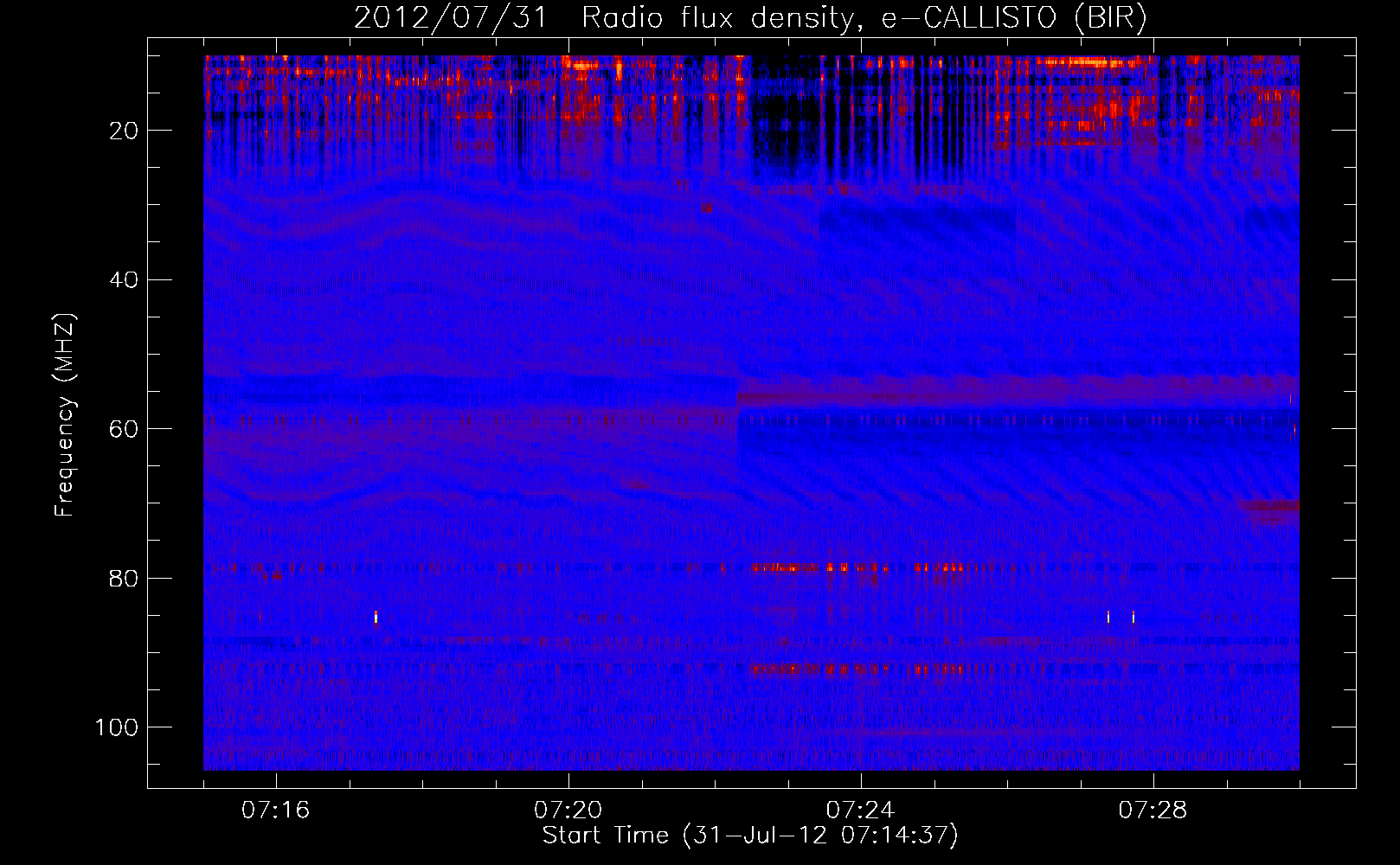Click the frequency tick label 60
1400x865 pixels.
click(x=124, y=429)
